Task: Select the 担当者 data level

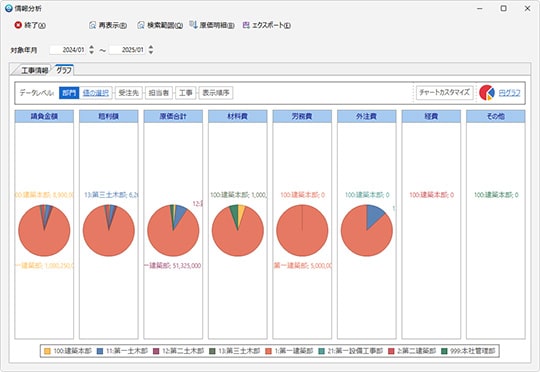Action: [158, 93]
